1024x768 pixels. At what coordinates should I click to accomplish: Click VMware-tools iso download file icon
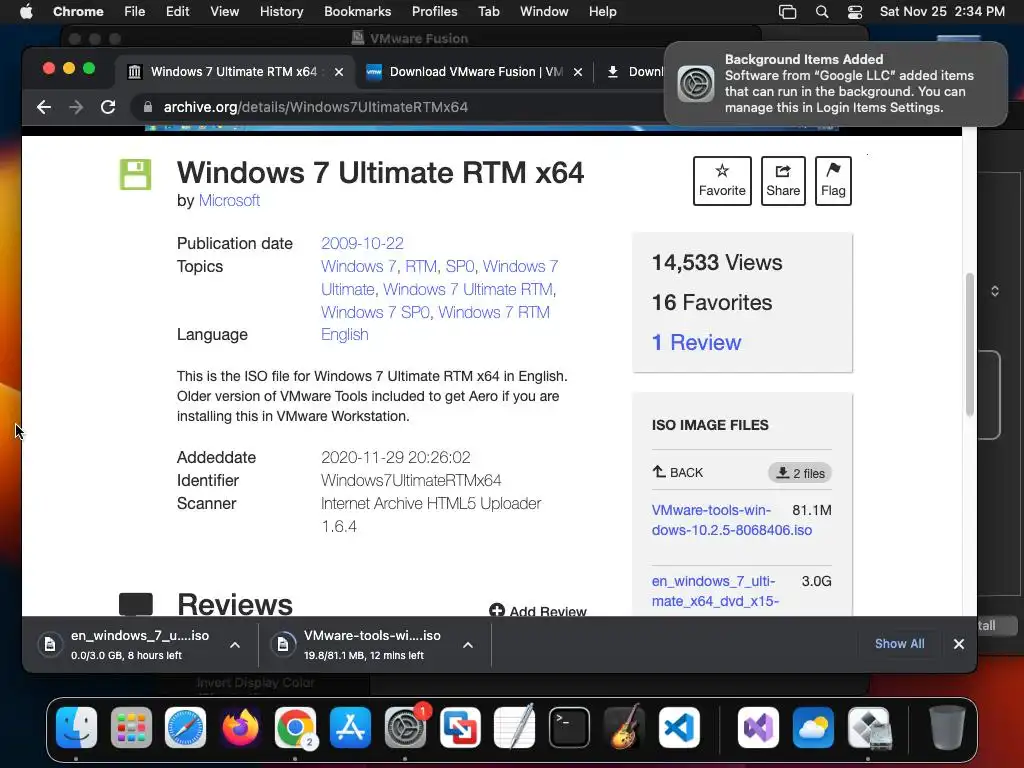283,645
